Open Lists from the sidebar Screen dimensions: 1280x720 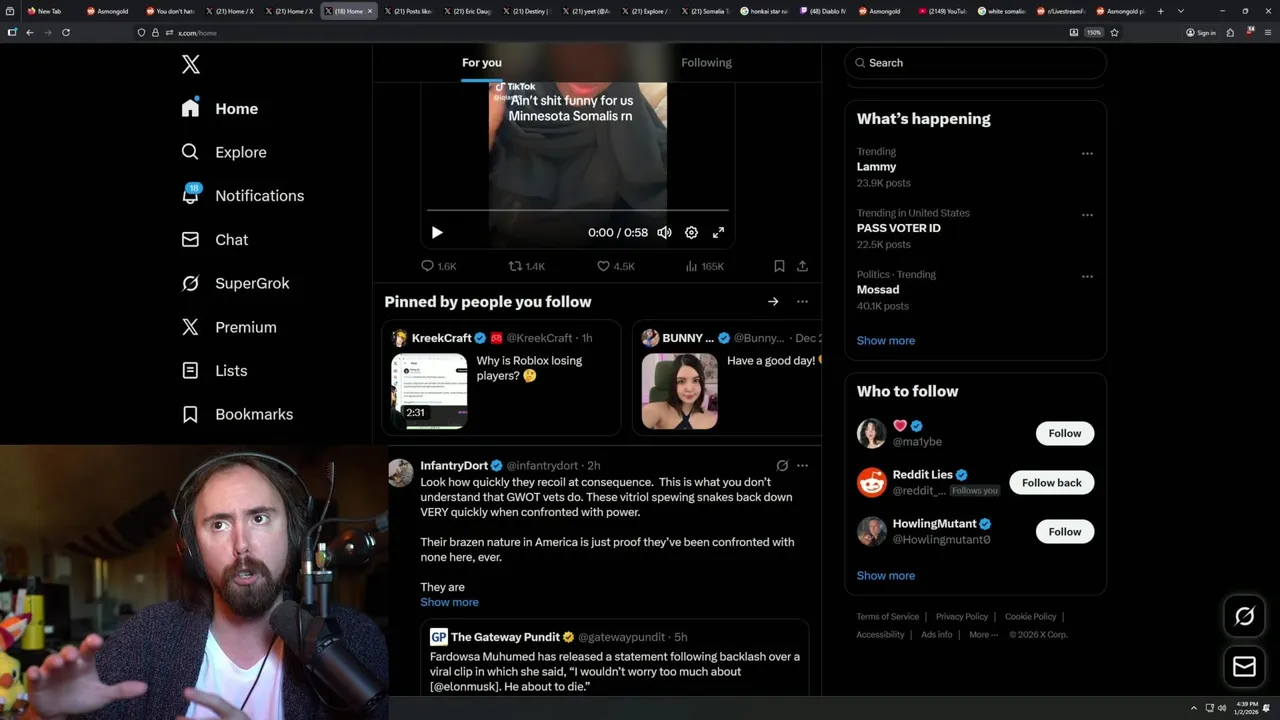click(x=214, y=371)
